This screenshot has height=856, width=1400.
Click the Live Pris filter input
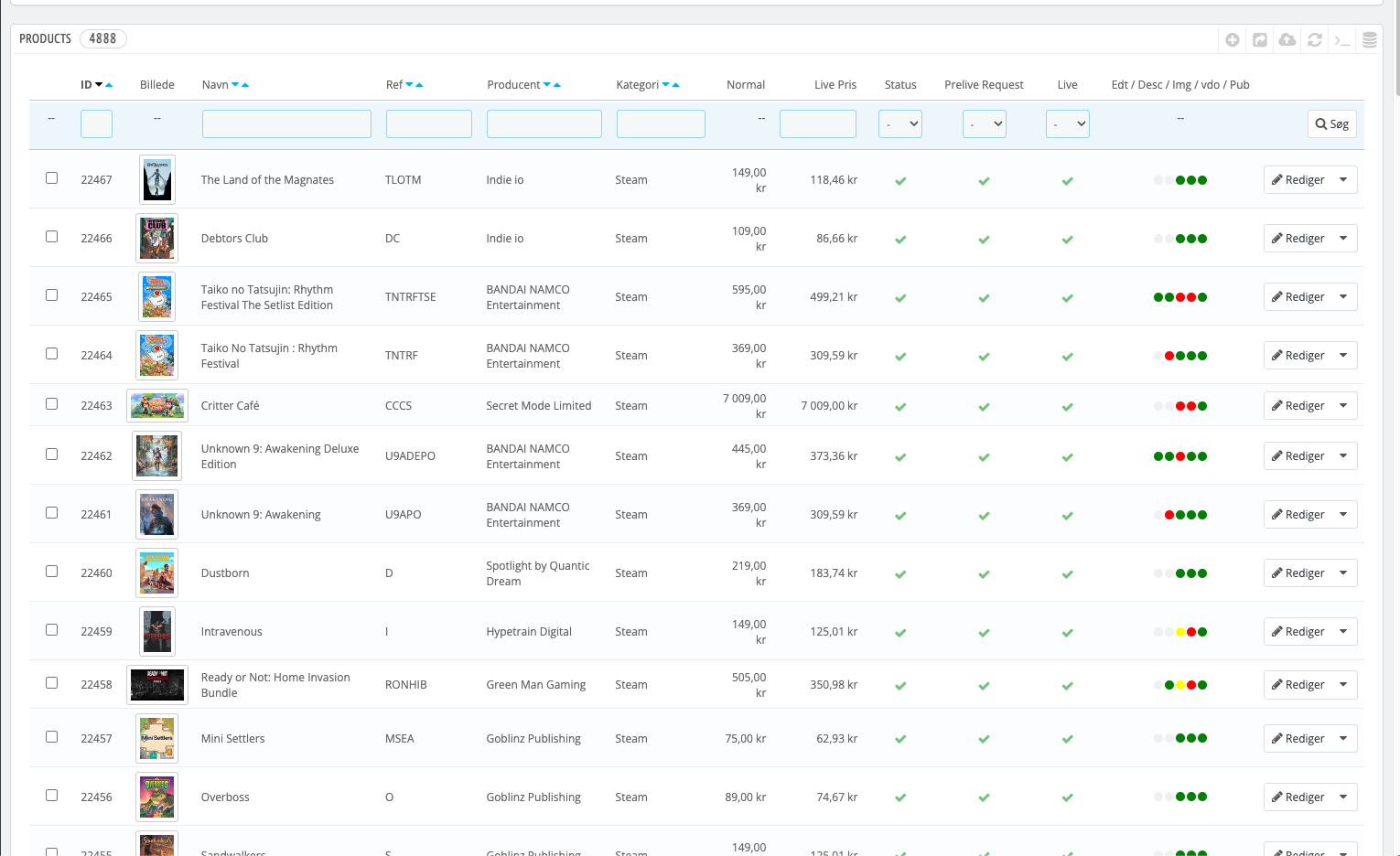tap(817, 123)
